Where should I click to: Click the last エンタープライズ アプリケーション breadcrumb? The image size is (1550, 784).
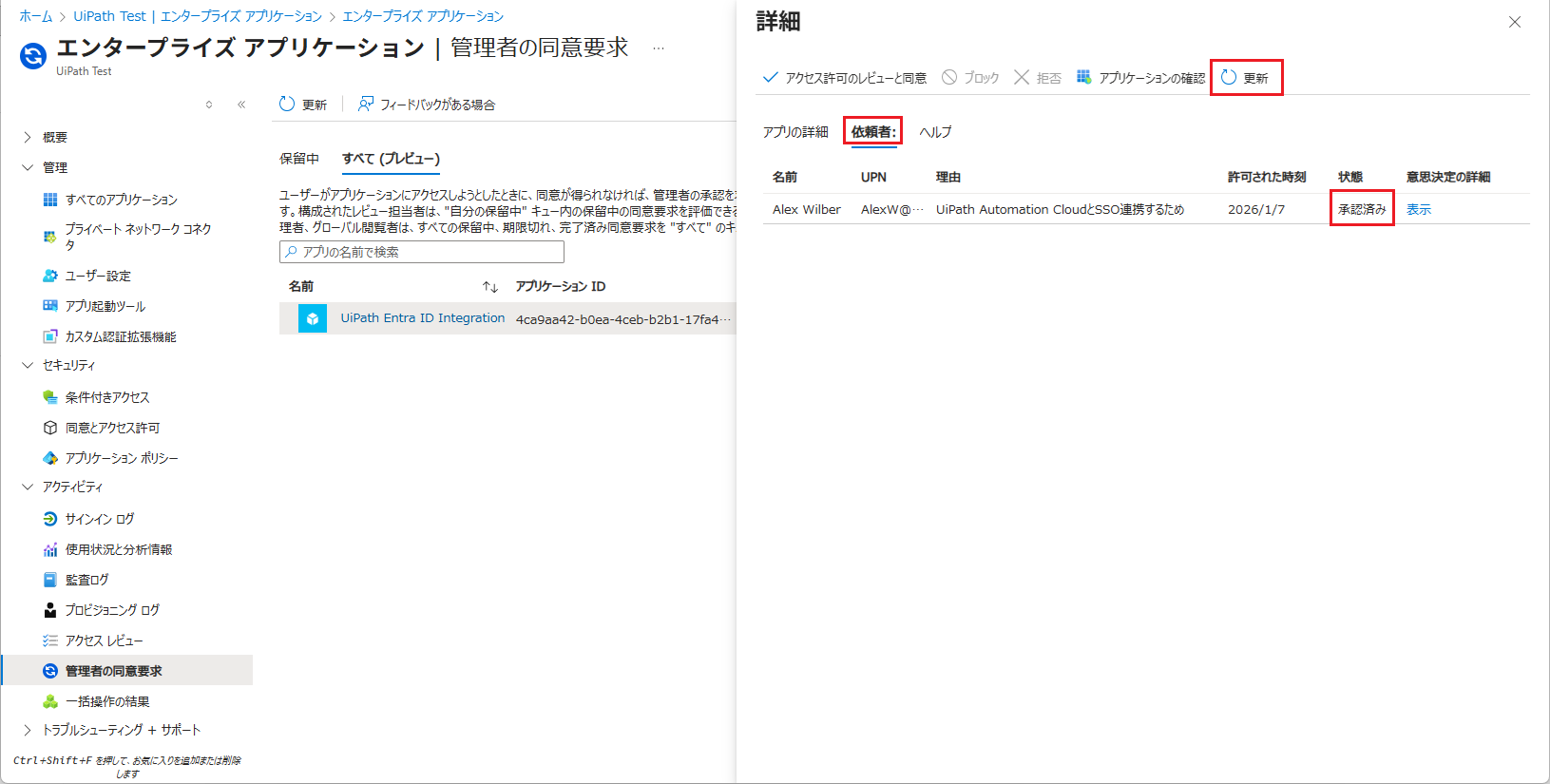click(423, 16)
